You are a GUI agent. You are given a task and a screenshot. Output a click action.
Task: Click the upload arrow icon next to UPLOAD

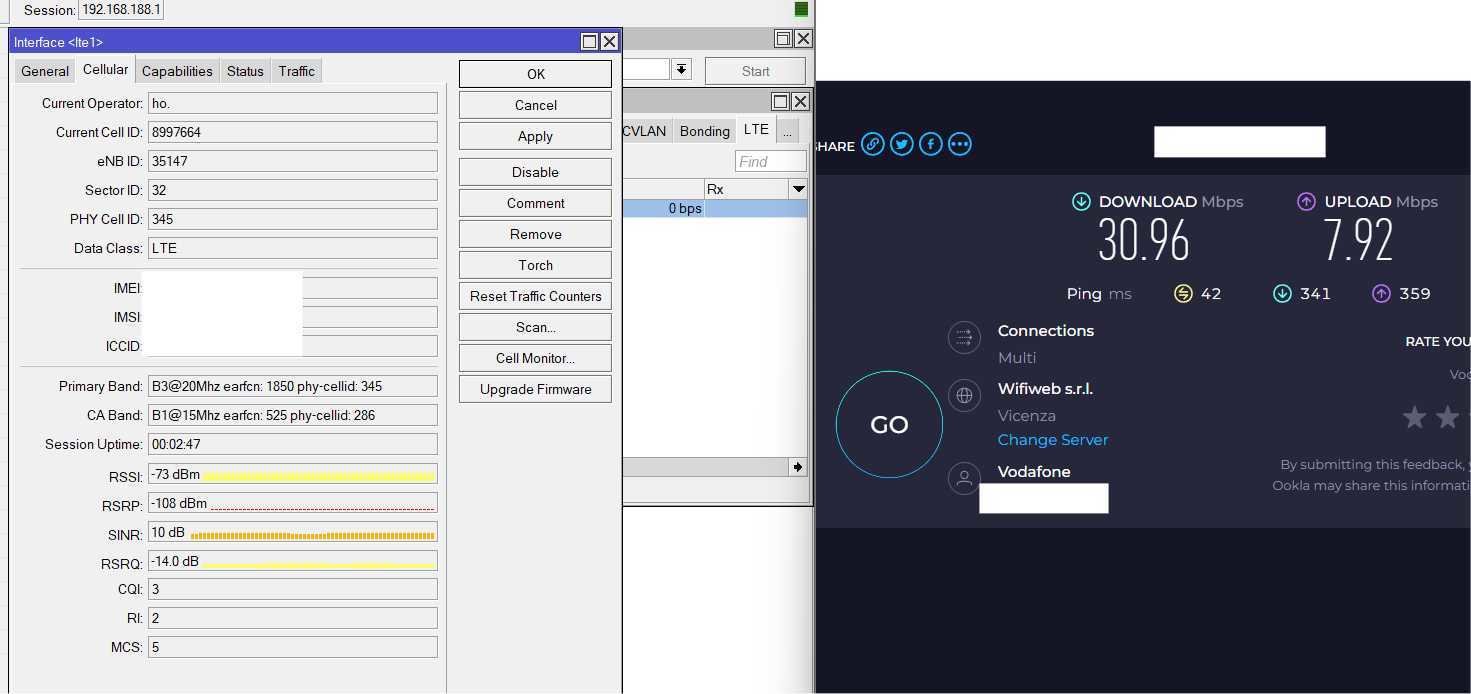(1306, 202)
